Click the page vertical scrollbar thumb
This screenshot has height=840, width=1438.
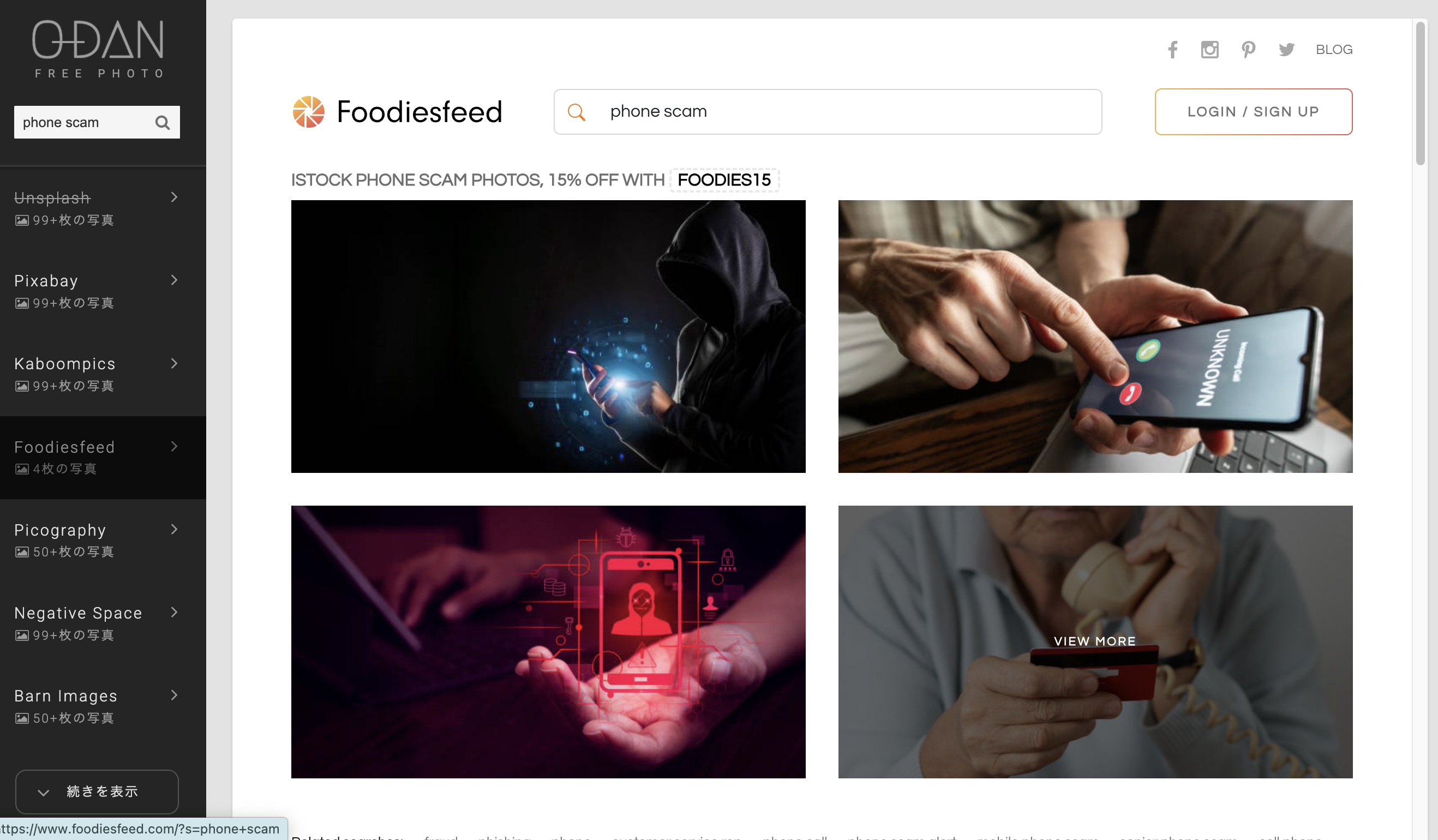click(x=1421, y=94)
